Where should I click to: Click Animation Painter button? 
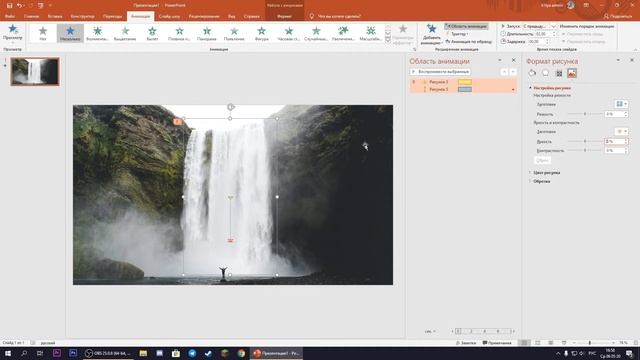click(x=469, y=42)
